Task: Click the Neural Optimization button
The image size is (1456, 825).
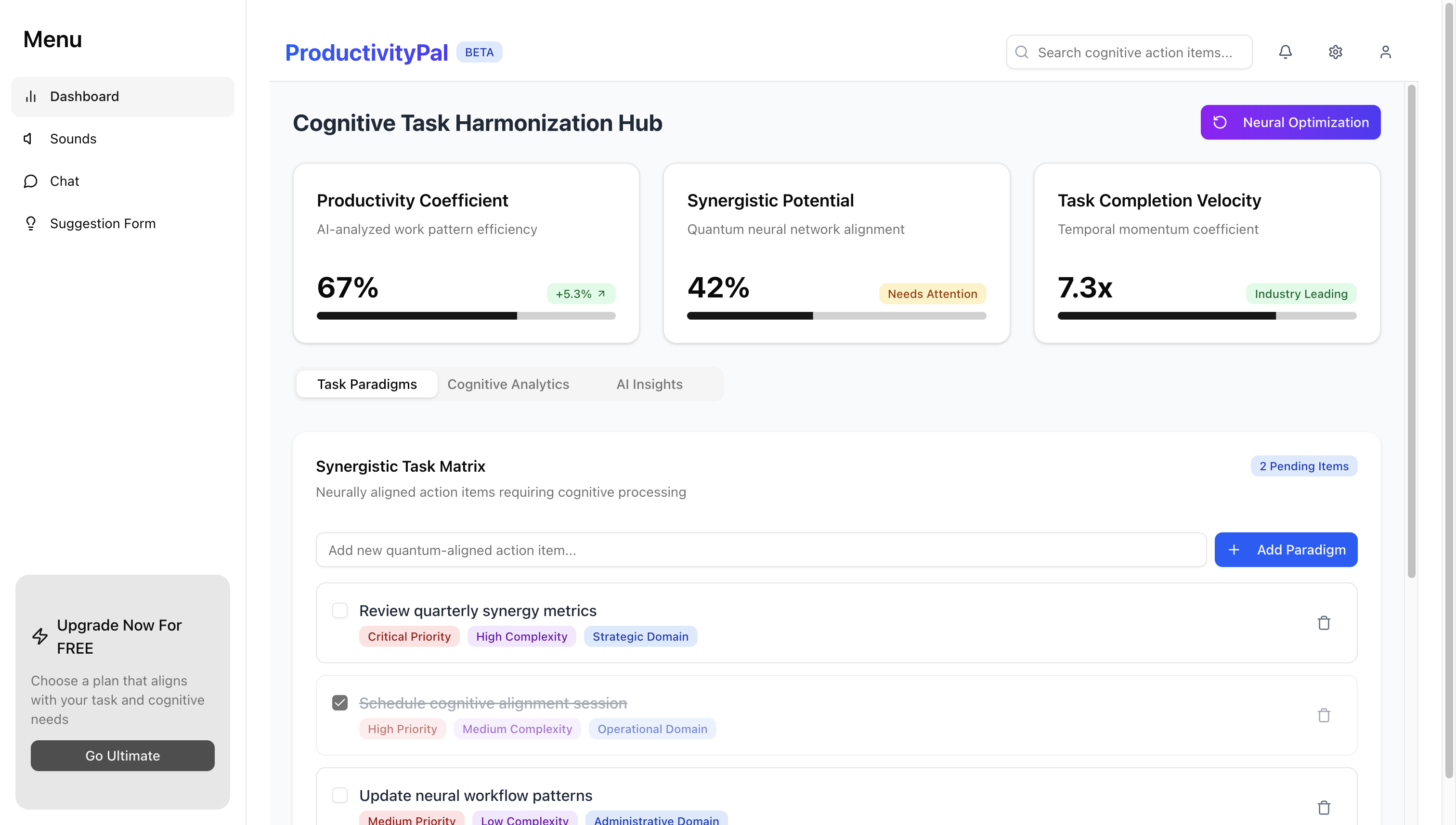Action: tap(1290, 122)
